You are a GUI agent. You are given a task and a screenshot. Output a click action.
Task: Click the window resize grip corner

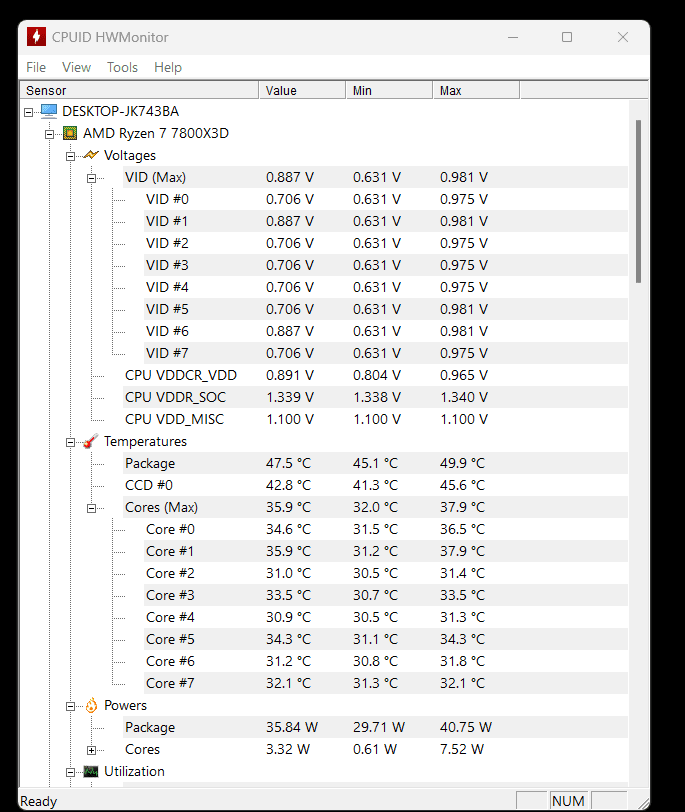(643, 803)
